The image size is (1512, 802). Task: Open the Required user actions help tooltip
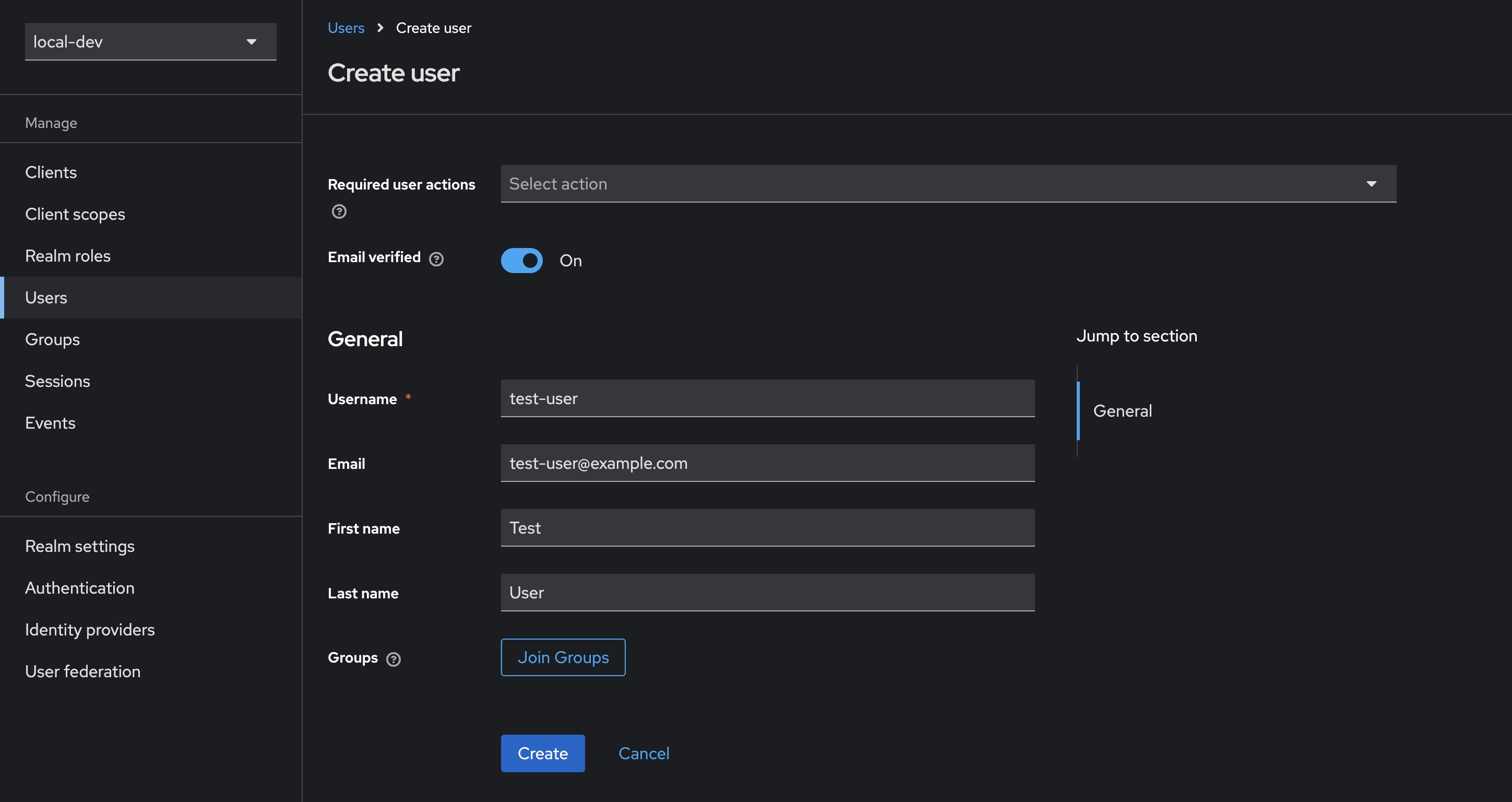339,211
